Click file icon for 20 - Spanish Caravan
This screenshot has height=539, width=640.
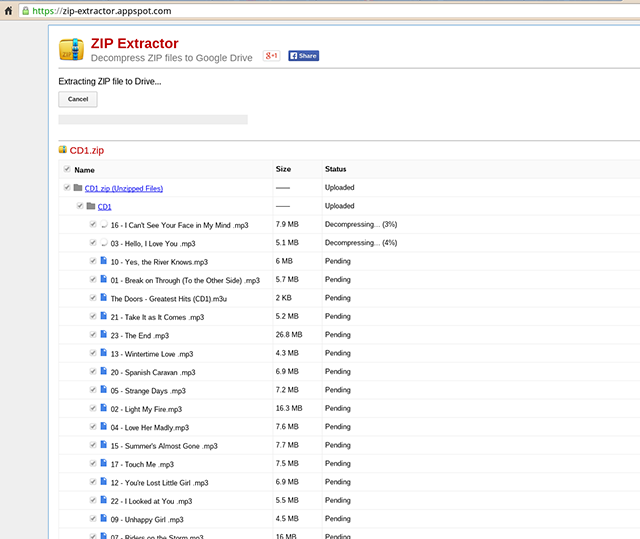[104, 370]
